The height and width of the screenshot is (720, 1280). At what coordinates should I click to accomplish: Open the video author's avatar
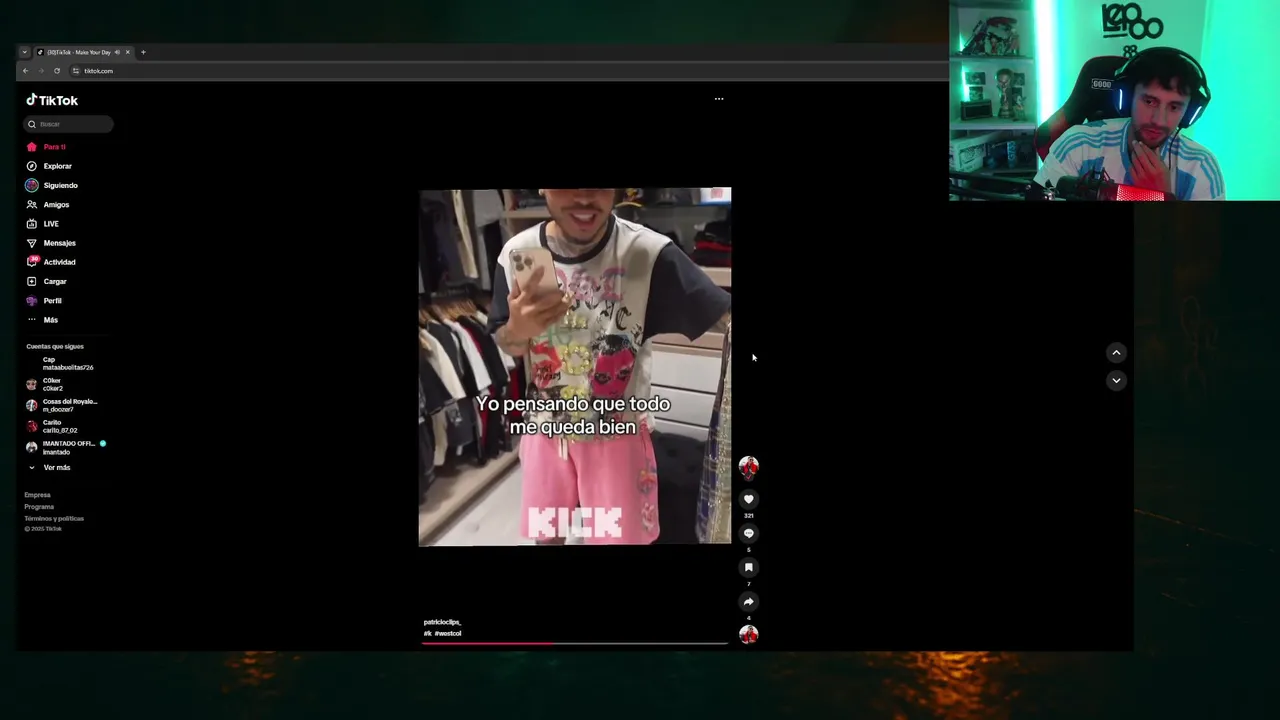point(749,467)
